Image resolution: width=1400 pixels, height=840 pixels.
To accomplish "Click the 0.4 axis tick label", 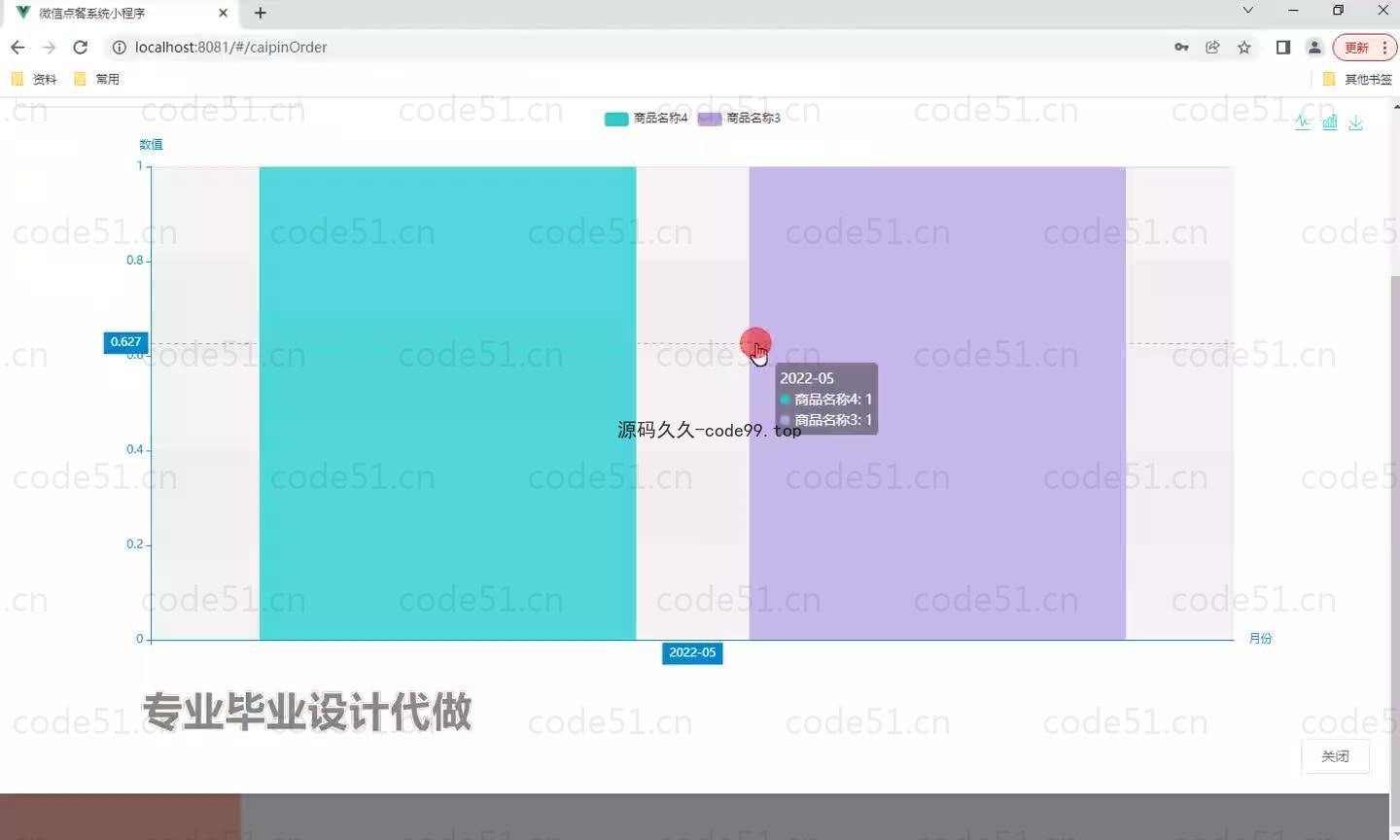I will [x=134, y=449].
